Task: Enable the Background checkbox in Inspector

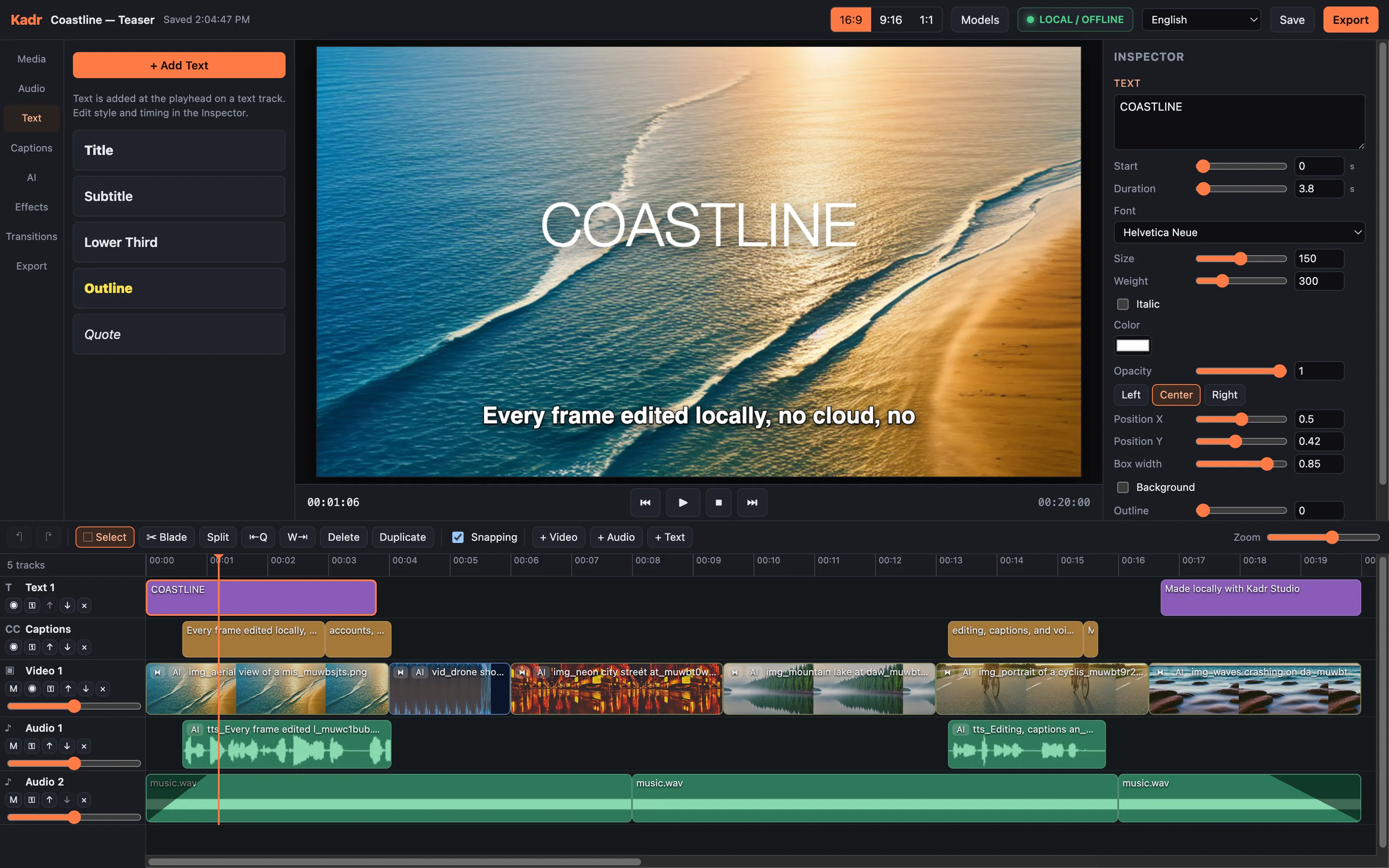Action: (1122, 487)
